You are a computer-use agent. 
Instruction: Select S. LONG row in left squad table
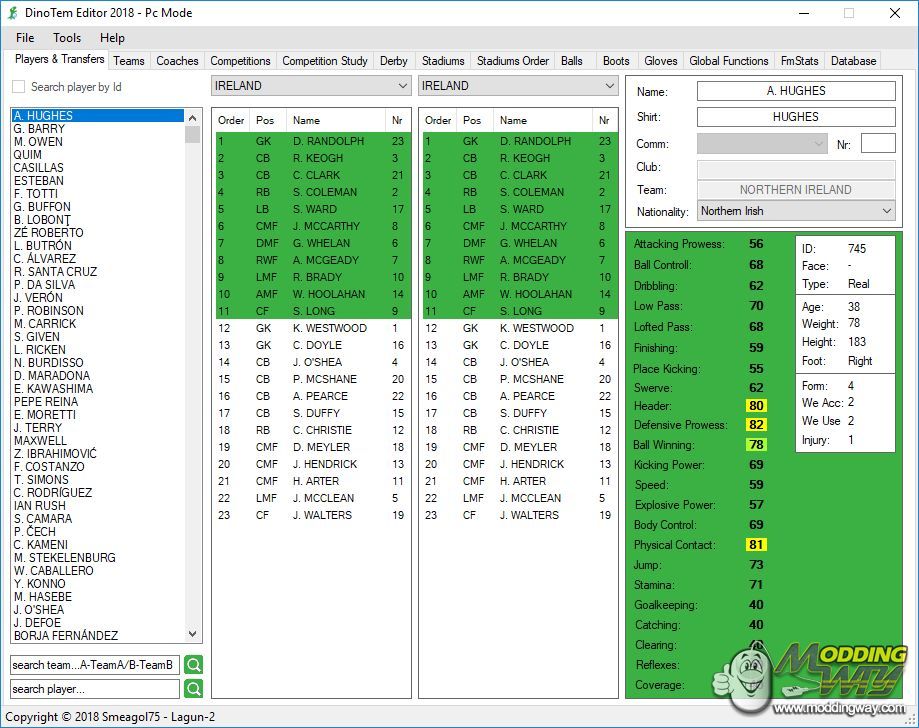[312, 311]
